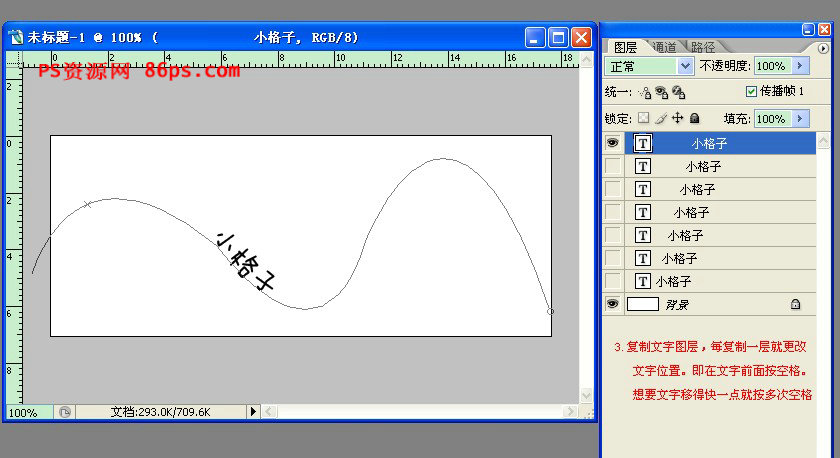The width and height of the screenshot is (840, 458).
Task: Show the third 小格子 layer from top
Action: pyautogui.click(x=612, y=189)
